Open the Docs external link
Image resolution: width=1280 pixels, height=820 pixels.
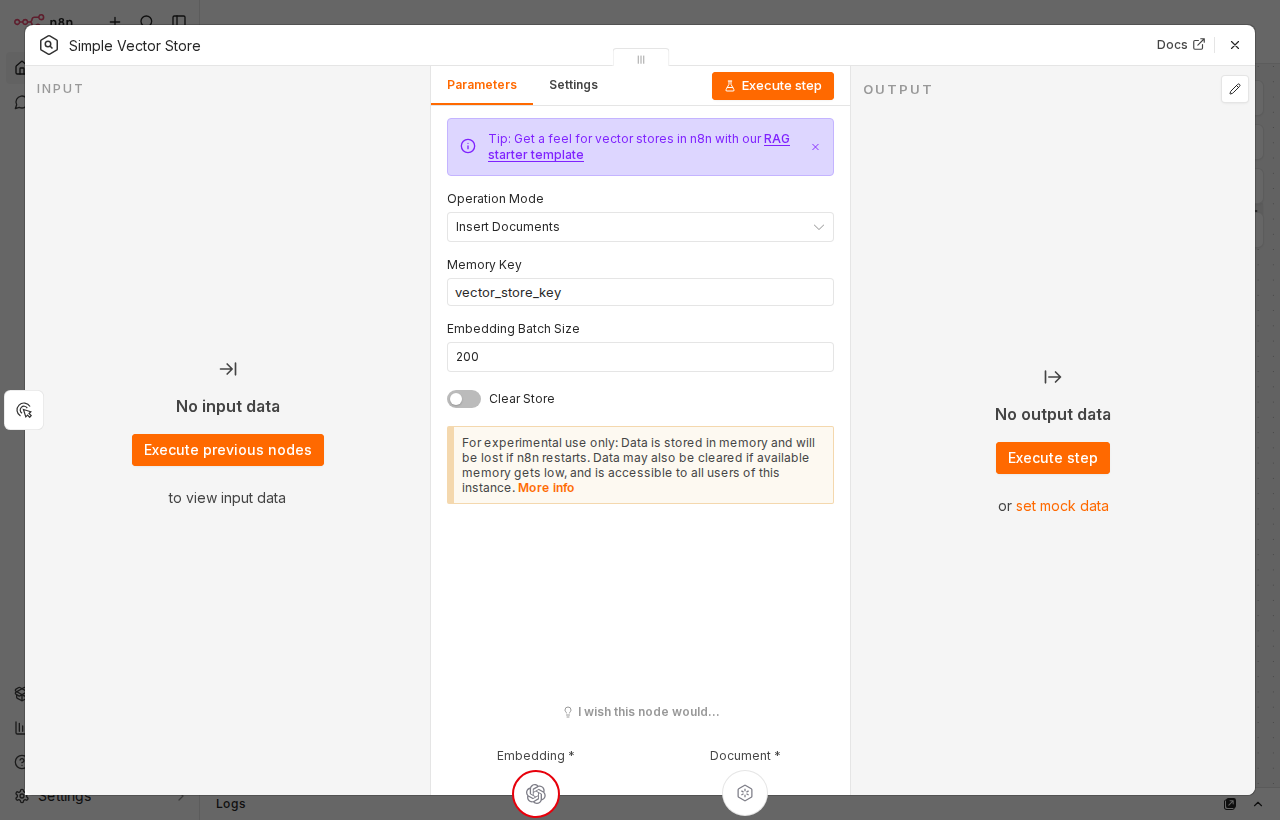pos(1181,45)
